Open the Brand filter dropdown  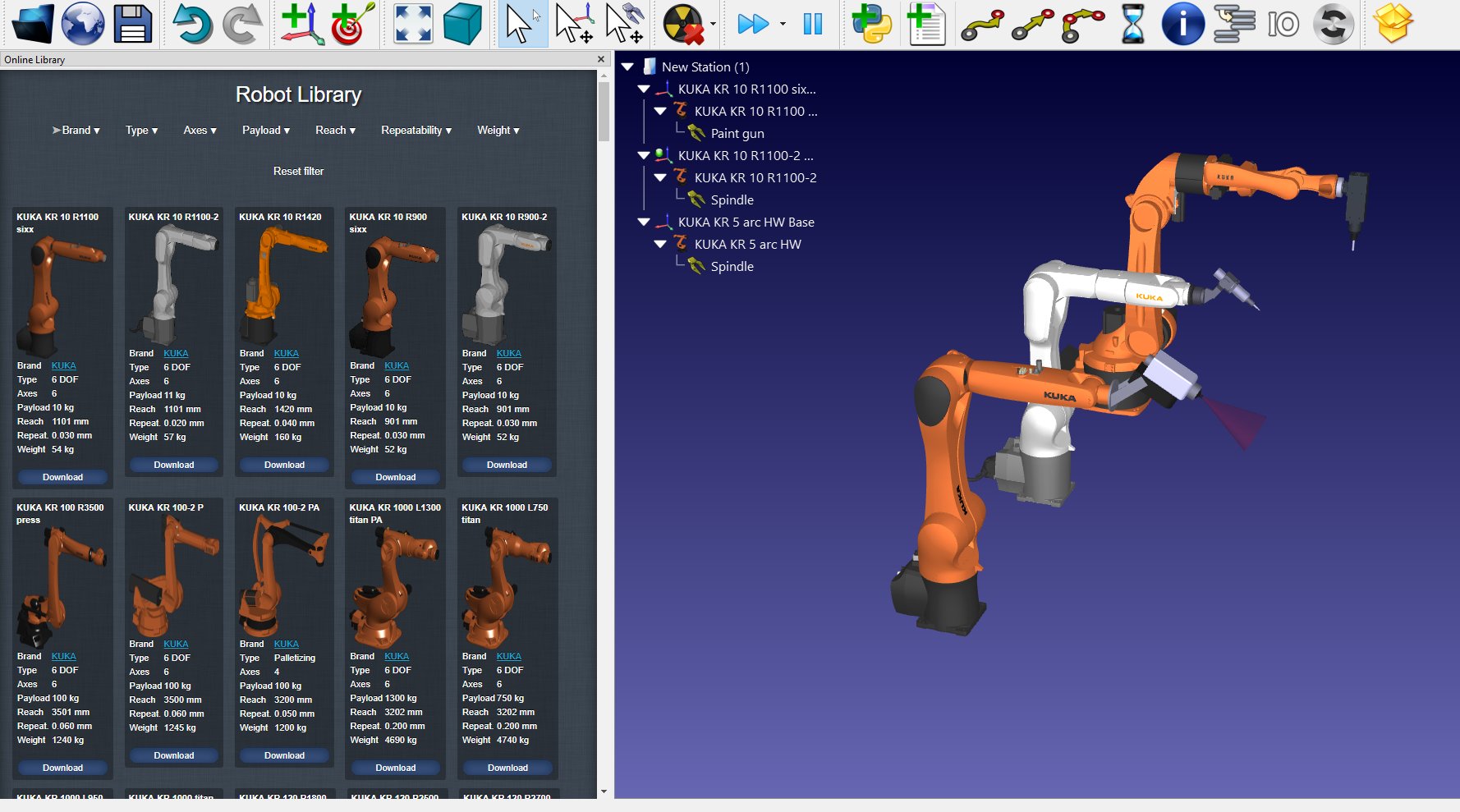click(80, 130)
